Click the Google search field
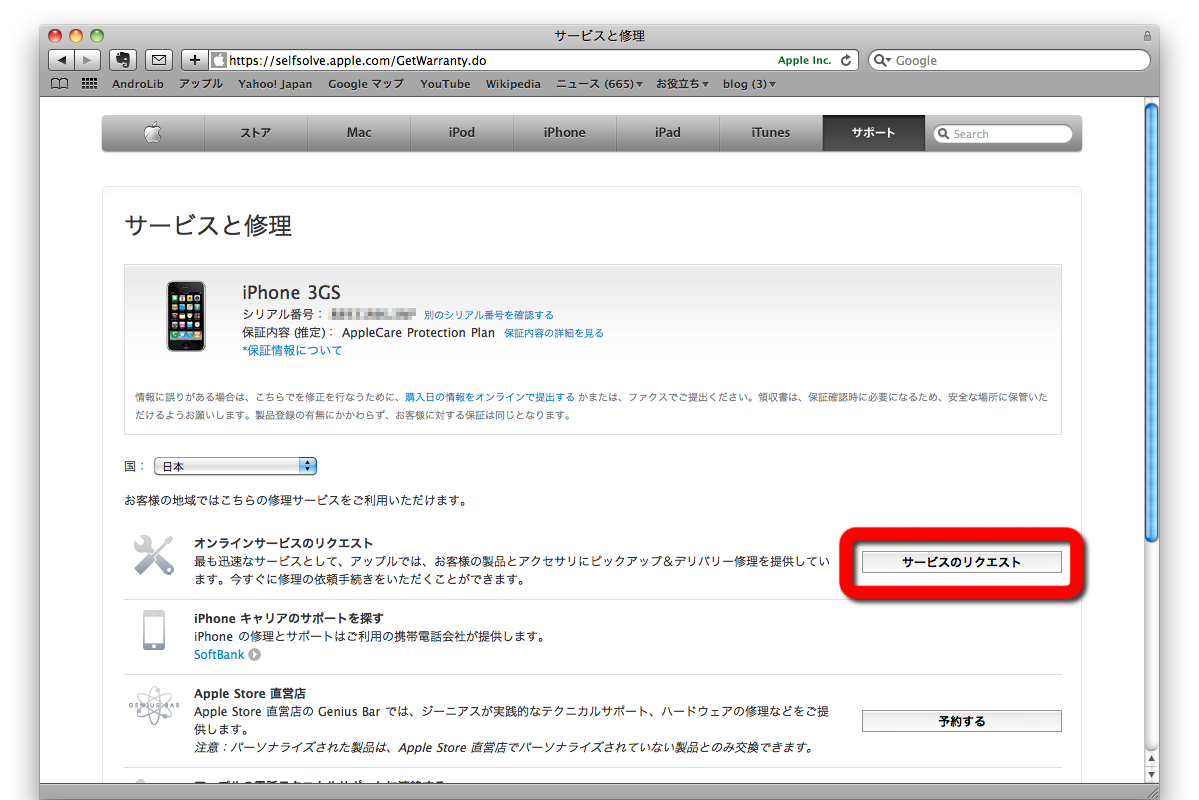 [1009, 60]
